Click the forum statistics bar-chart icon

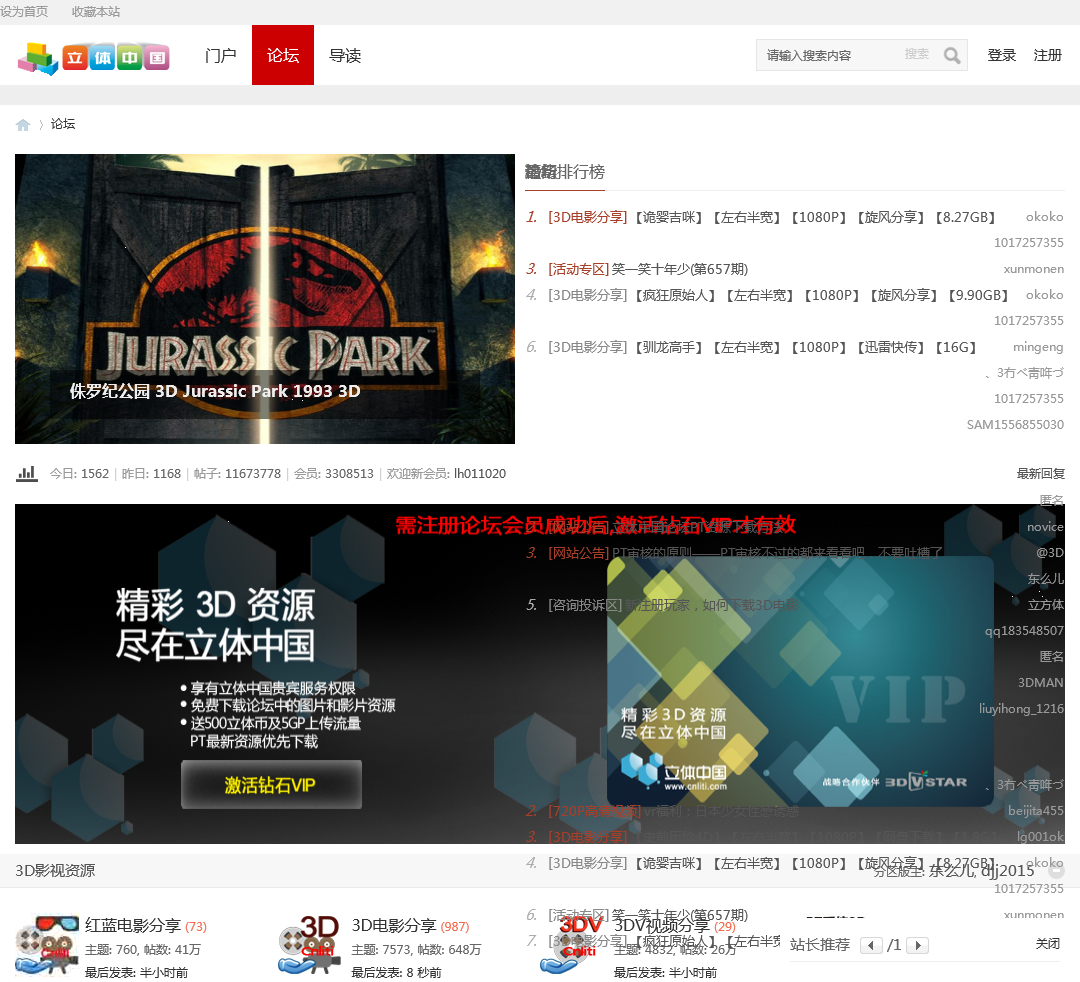27,473
